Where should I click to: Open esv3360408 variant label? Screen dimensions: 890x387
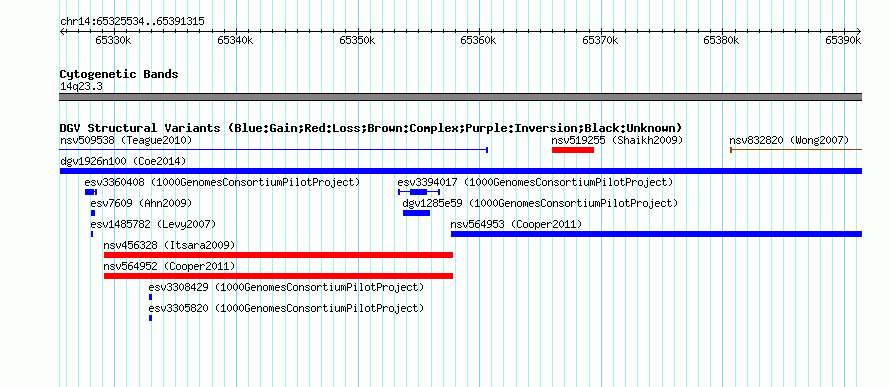(222, 183)
